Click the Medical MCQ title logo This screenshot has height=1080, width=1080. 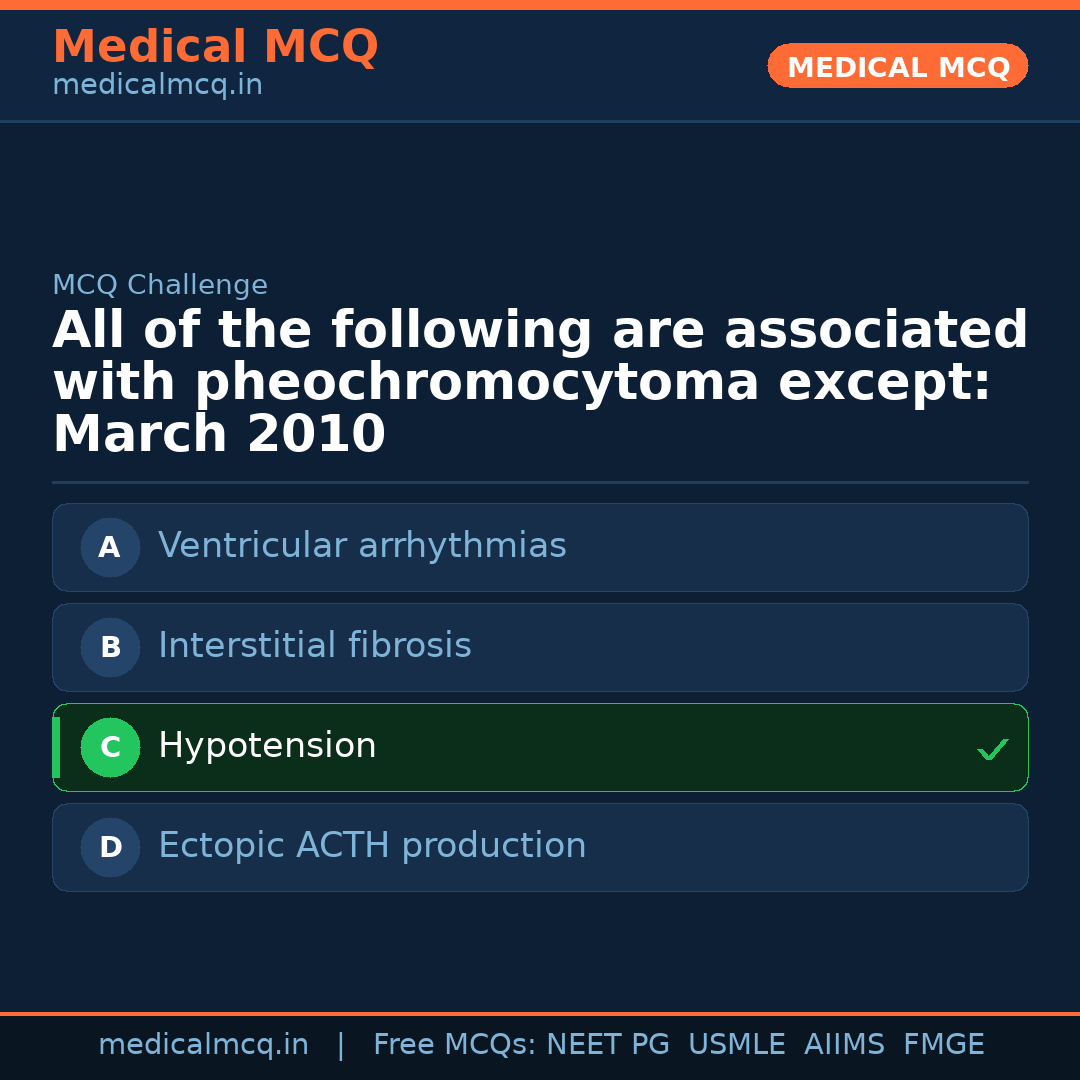(x=215, y=47)
